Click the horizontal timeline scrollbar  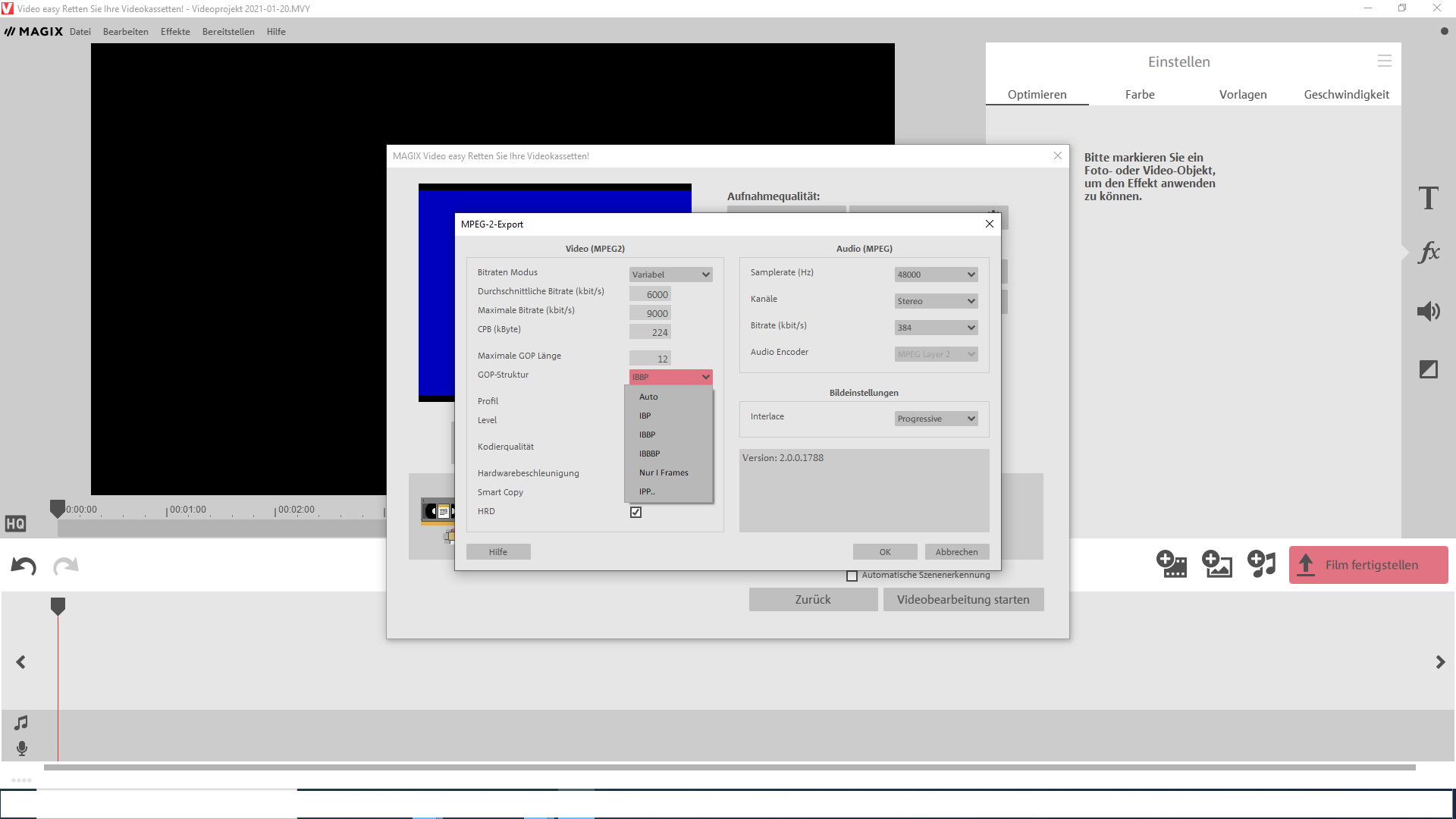pos(728,767)
